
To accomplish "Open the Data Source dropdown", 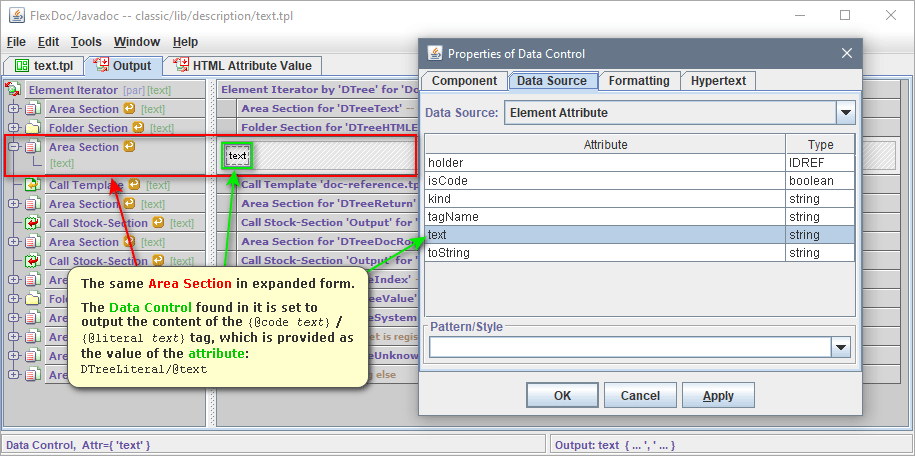I will (845, 113).
